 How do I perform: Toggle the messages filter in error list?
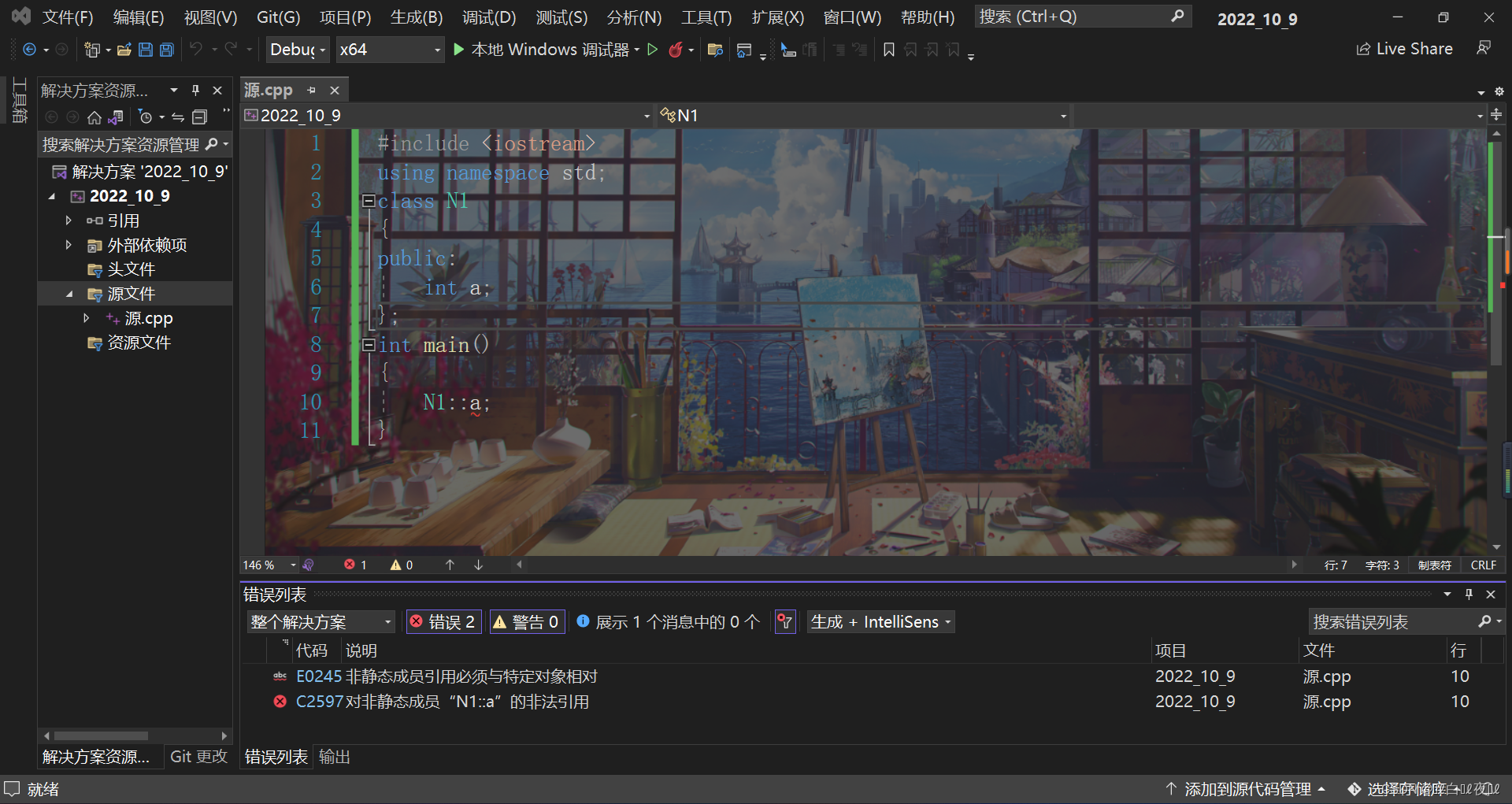pos(669,622)
